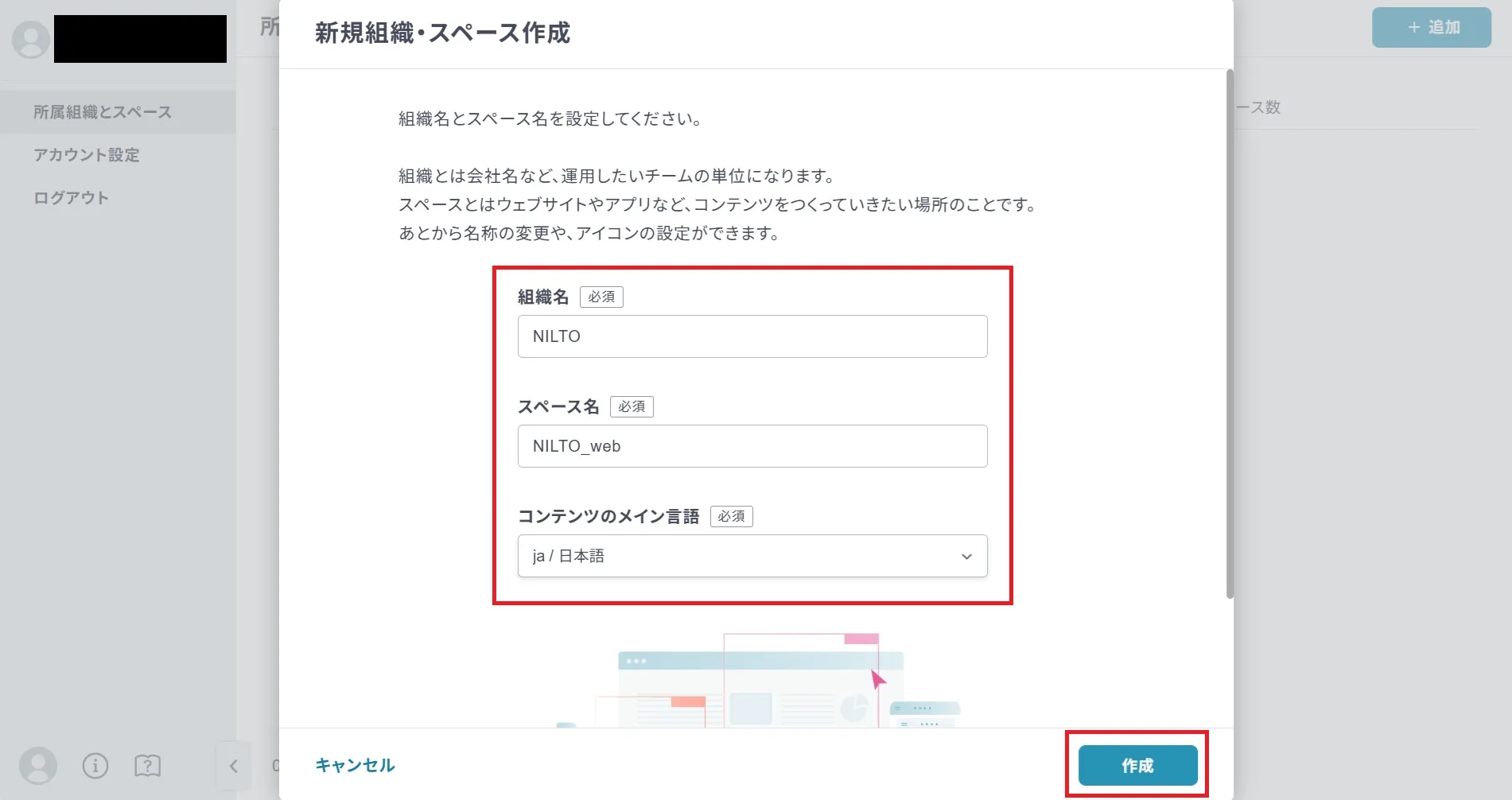Click the スペース名 input field containing NILTO_web
This screenshot has width=1512, height=800.
[x=752, y=446]
